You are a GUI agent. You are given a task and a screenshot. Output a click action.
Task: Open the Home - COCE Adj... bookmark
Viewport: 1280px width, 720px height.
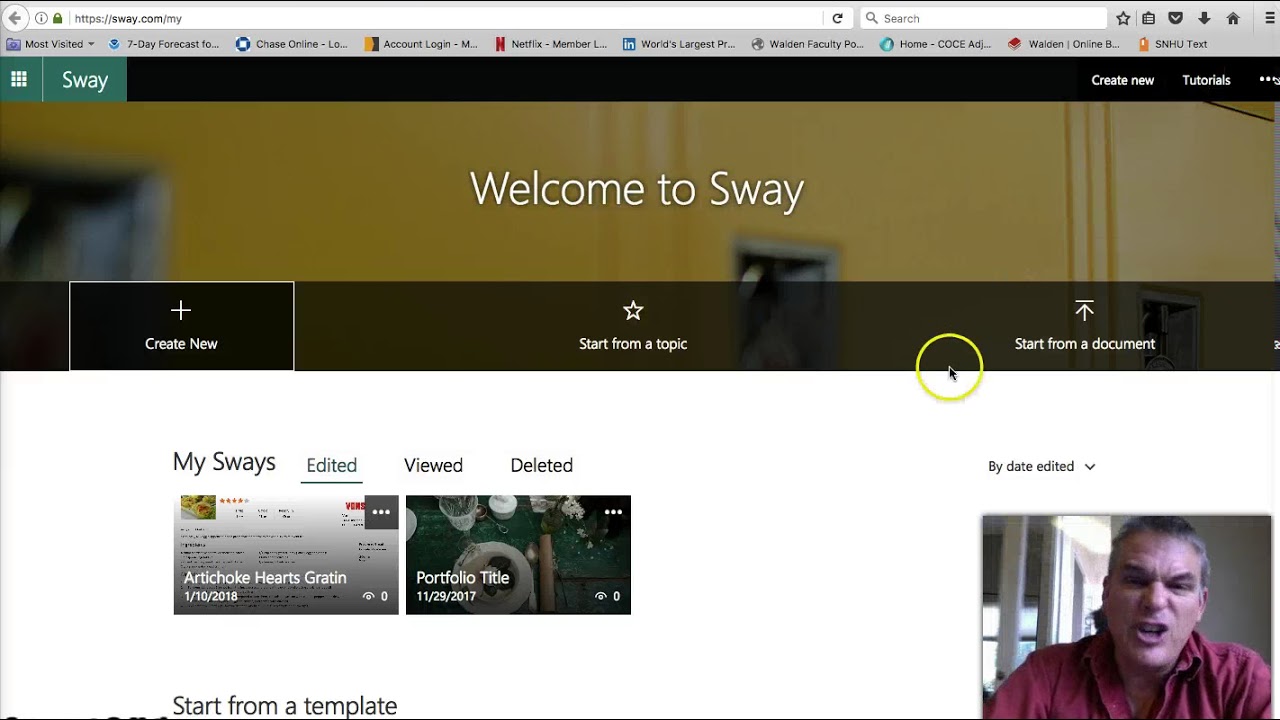coord(936,44)
